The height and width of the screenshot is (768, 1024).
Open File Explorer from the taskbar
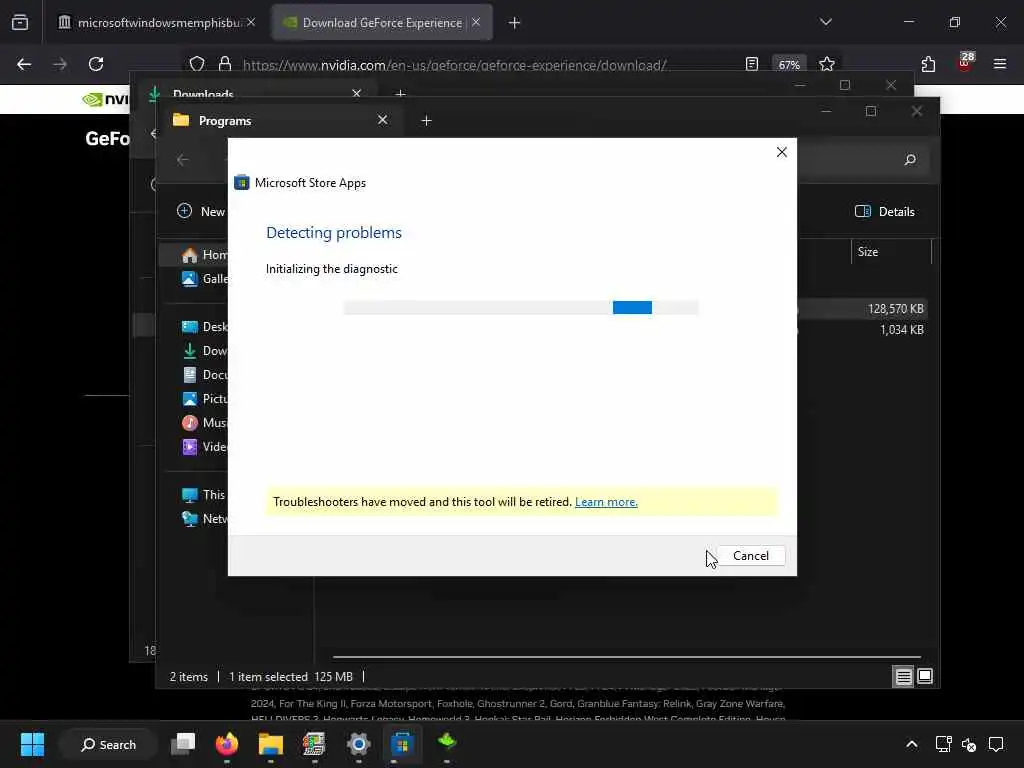point(270,744)
